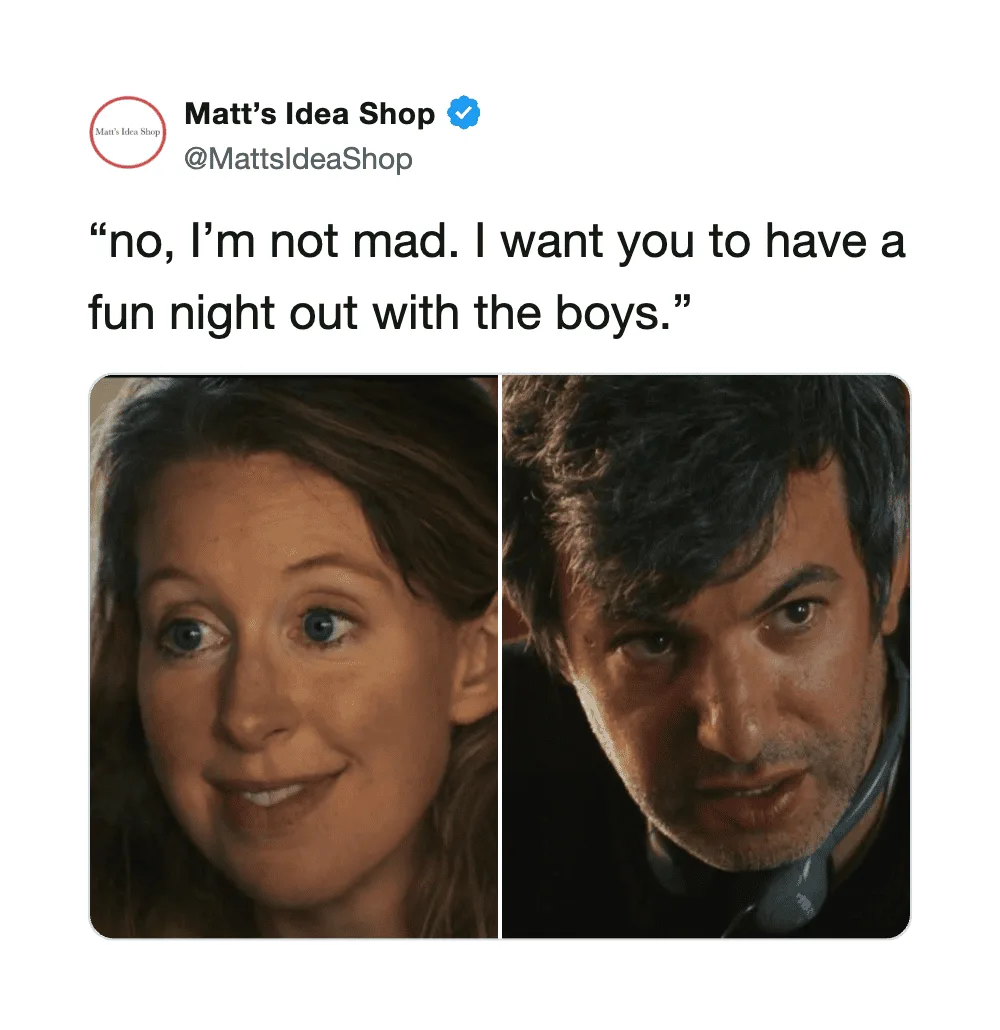Visit the @MattsIdeaShop handle link
Viewport: 1000px width, 1030px height.
(298, 159)
